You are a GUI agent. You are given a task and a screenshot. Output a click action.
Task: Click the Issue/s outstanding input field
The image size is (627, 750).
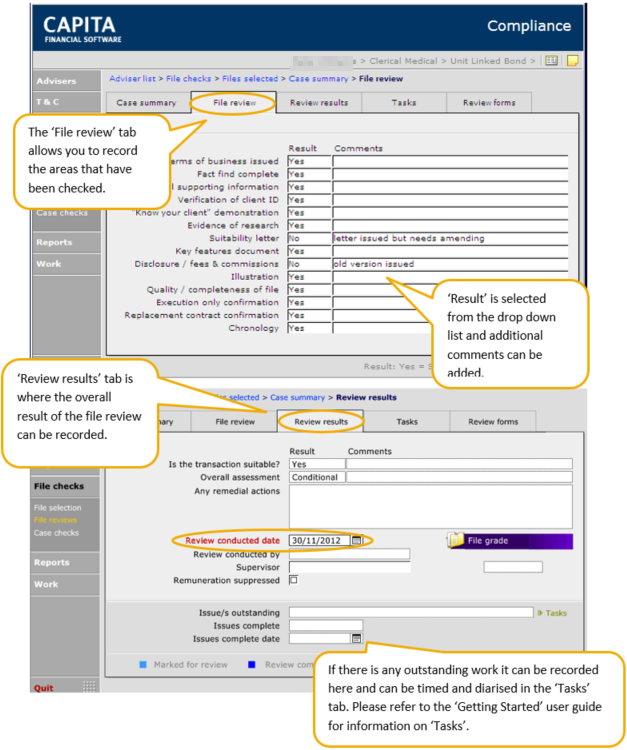pos(411,613)
